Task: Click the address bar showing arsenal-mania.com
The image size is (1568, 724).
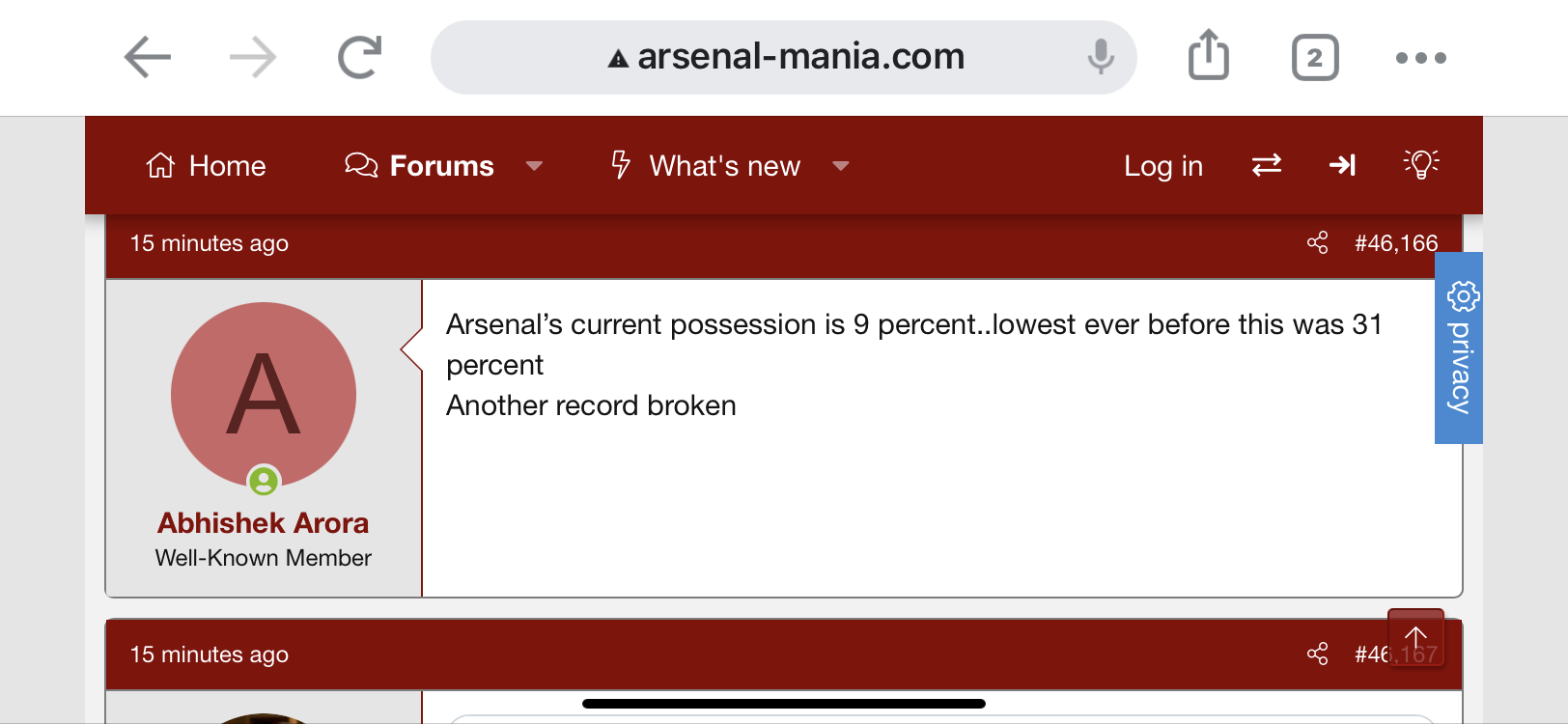Action: pos(784,58)
